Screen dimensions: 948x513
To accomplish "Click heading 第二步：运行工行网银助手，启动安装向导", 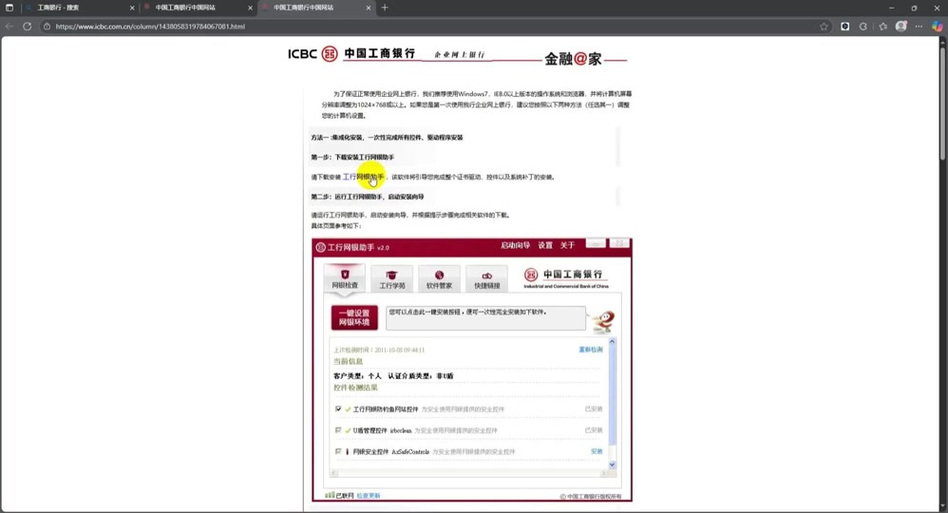I will [x=367, y=197].
